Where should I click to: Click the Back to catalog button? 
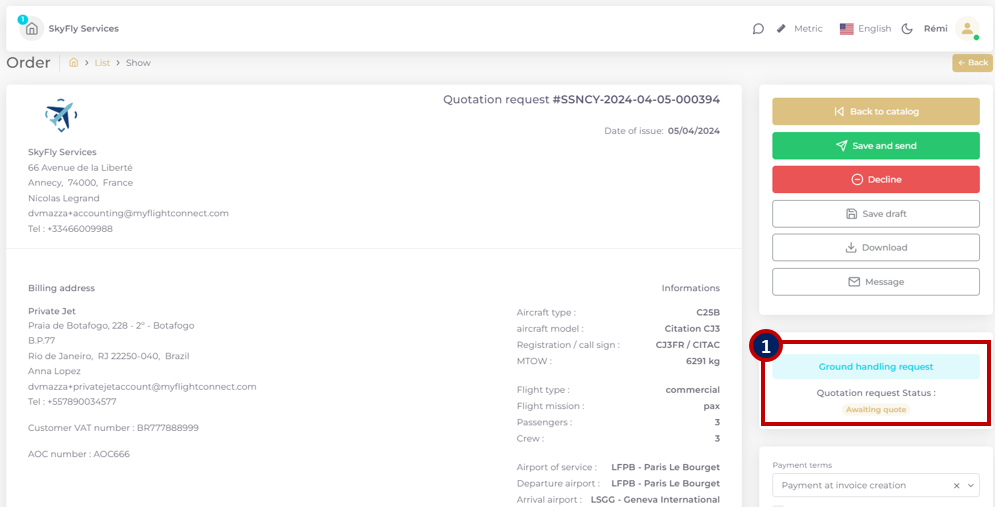(876, 112)
